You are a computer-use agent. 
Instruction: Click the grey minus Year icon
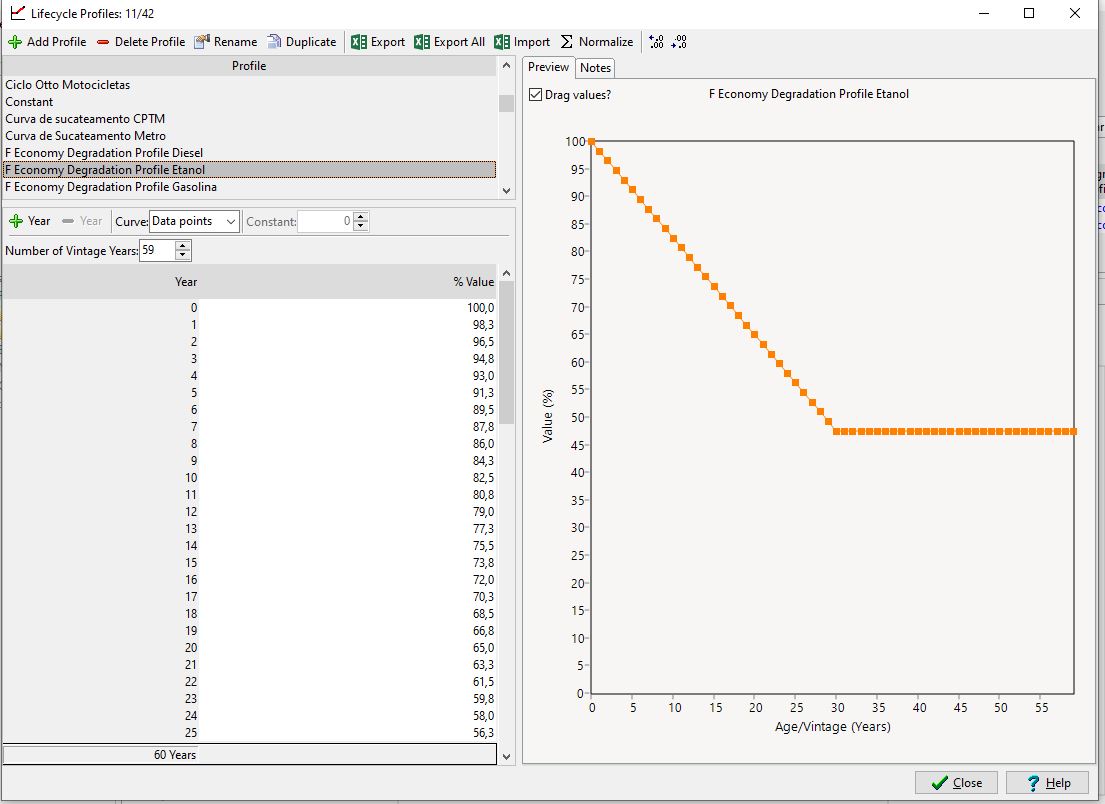(68, 221)
